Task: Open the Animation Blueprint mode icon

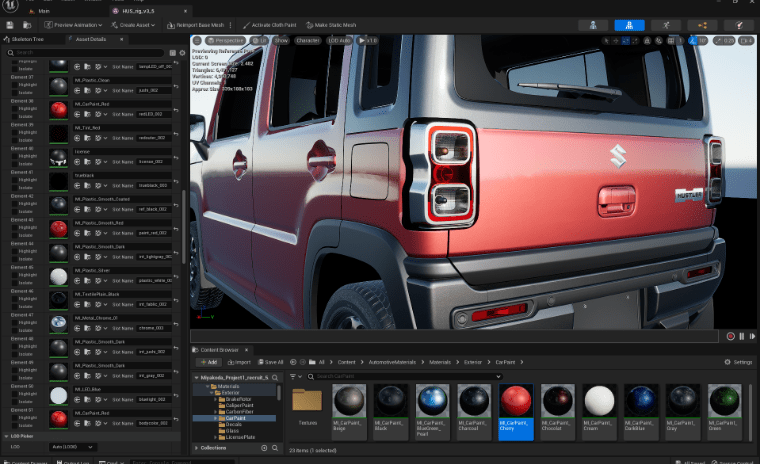Action: [x=702, y=25]
